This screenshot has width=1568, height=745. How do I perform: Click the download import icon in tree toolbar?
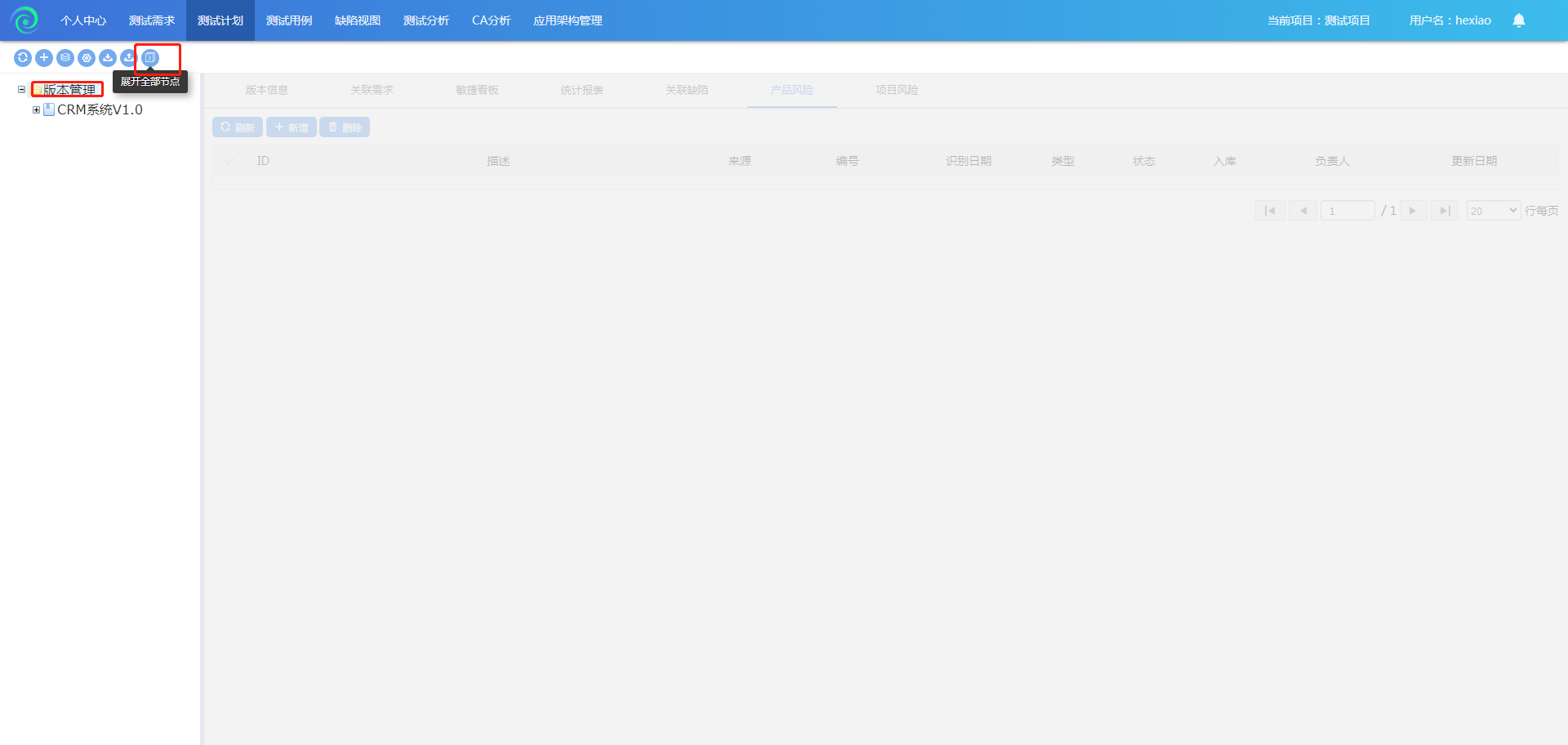[x=108, y=58]
